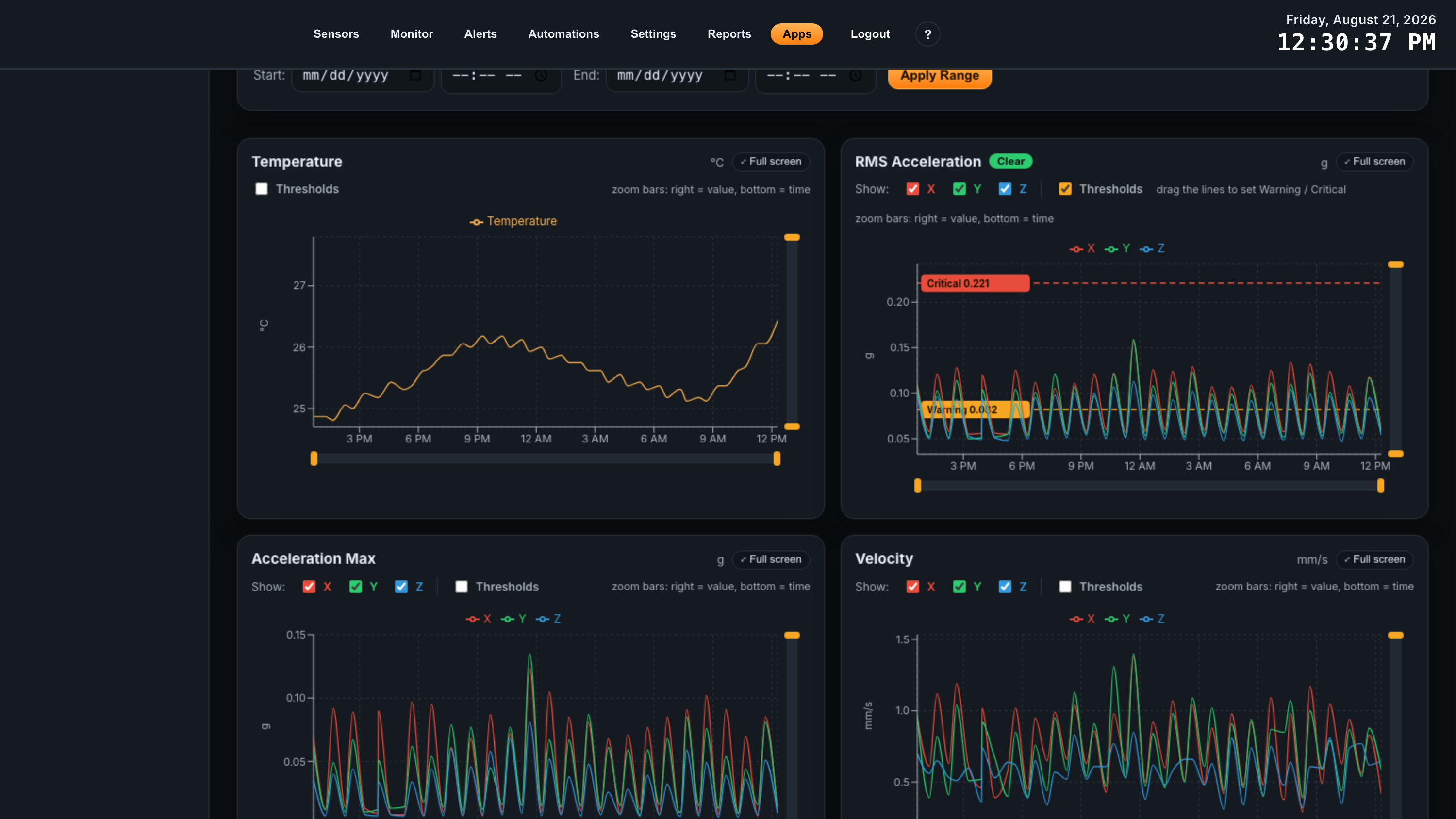The image size is (1456, 819).
Task: Click top handle of Acceleration Max value zoom bar
Action: (x=792, y=635)
